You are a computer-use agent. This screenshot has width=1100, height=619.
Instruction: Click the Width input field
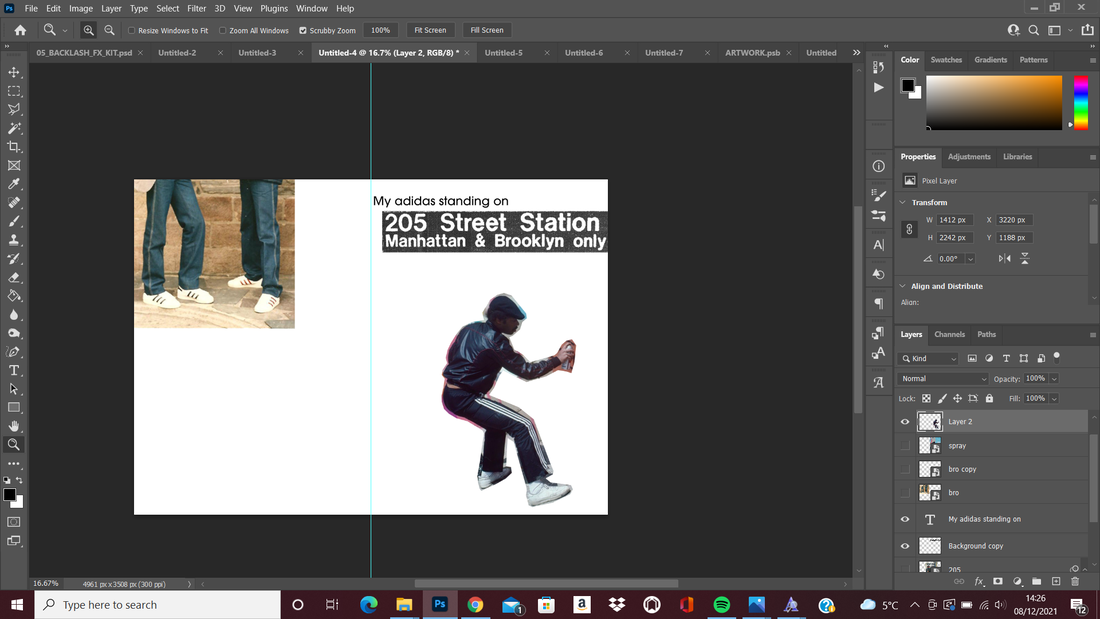(x=954, y=220)
